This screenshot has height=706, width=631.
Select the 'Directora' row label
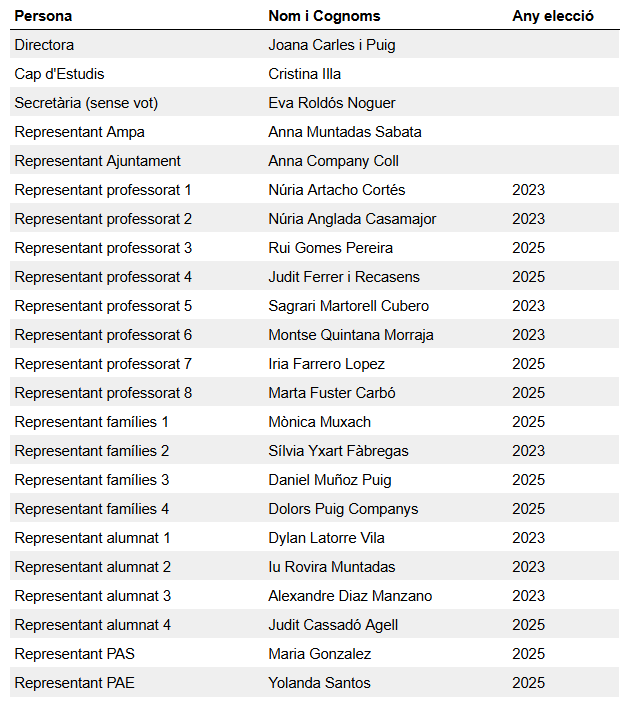[44, 45]
